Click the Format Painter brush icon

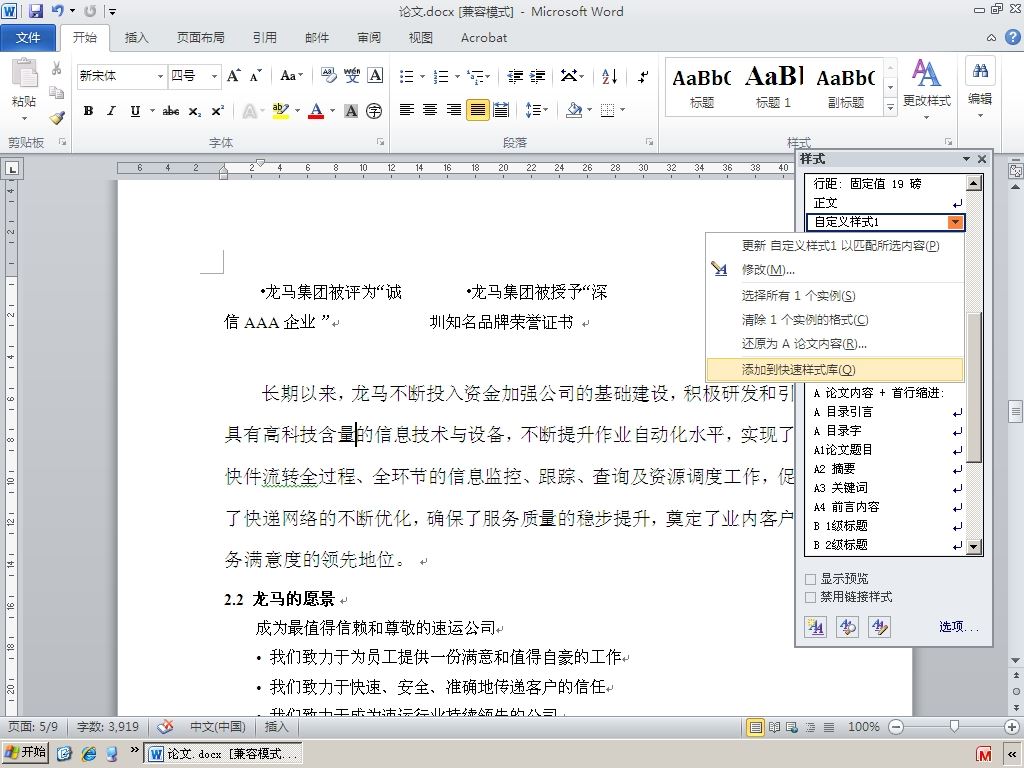click(57, 118)
